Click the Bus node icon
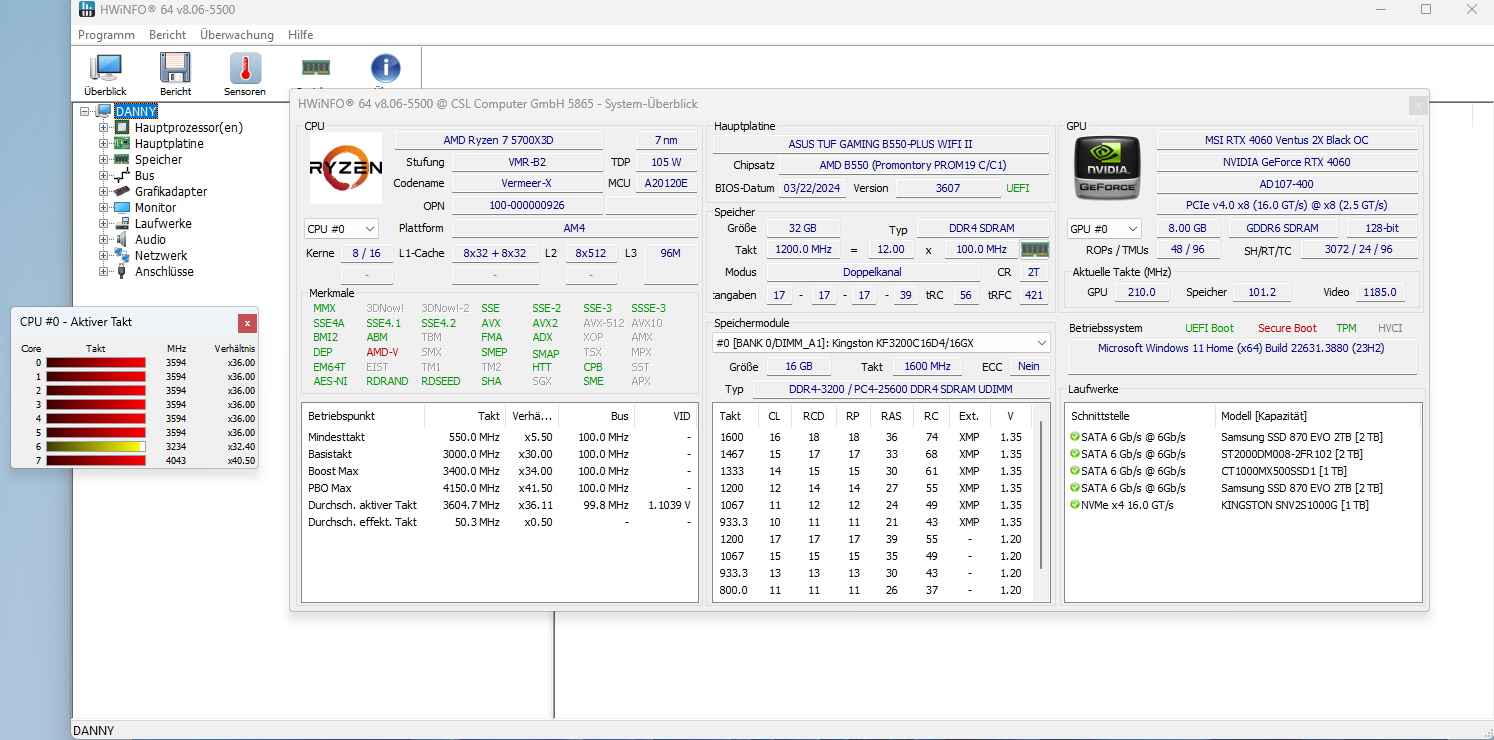Viewport: 1494px width, 740px height. [x=122, y=176]
